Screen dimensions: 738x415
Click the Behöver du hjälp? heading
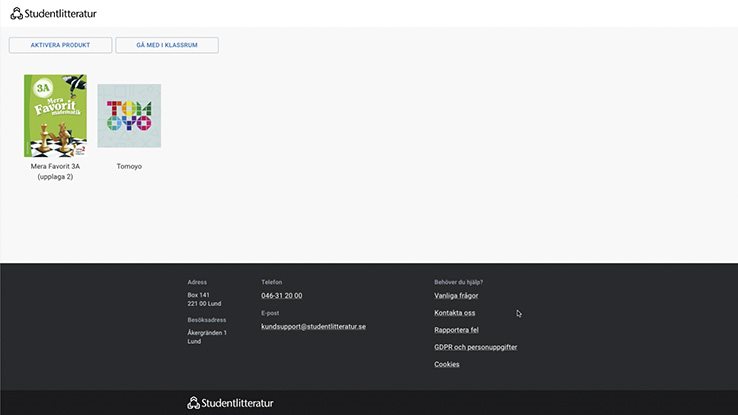click(458, 282)
